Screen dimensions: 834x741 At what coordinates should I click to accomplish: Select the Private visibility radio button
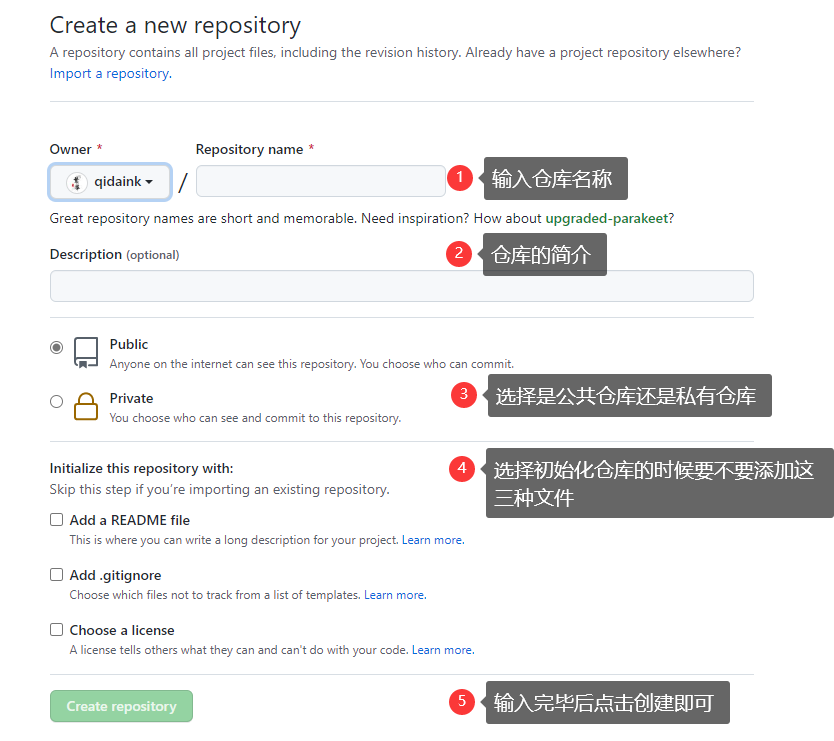[x=57, y=402]
